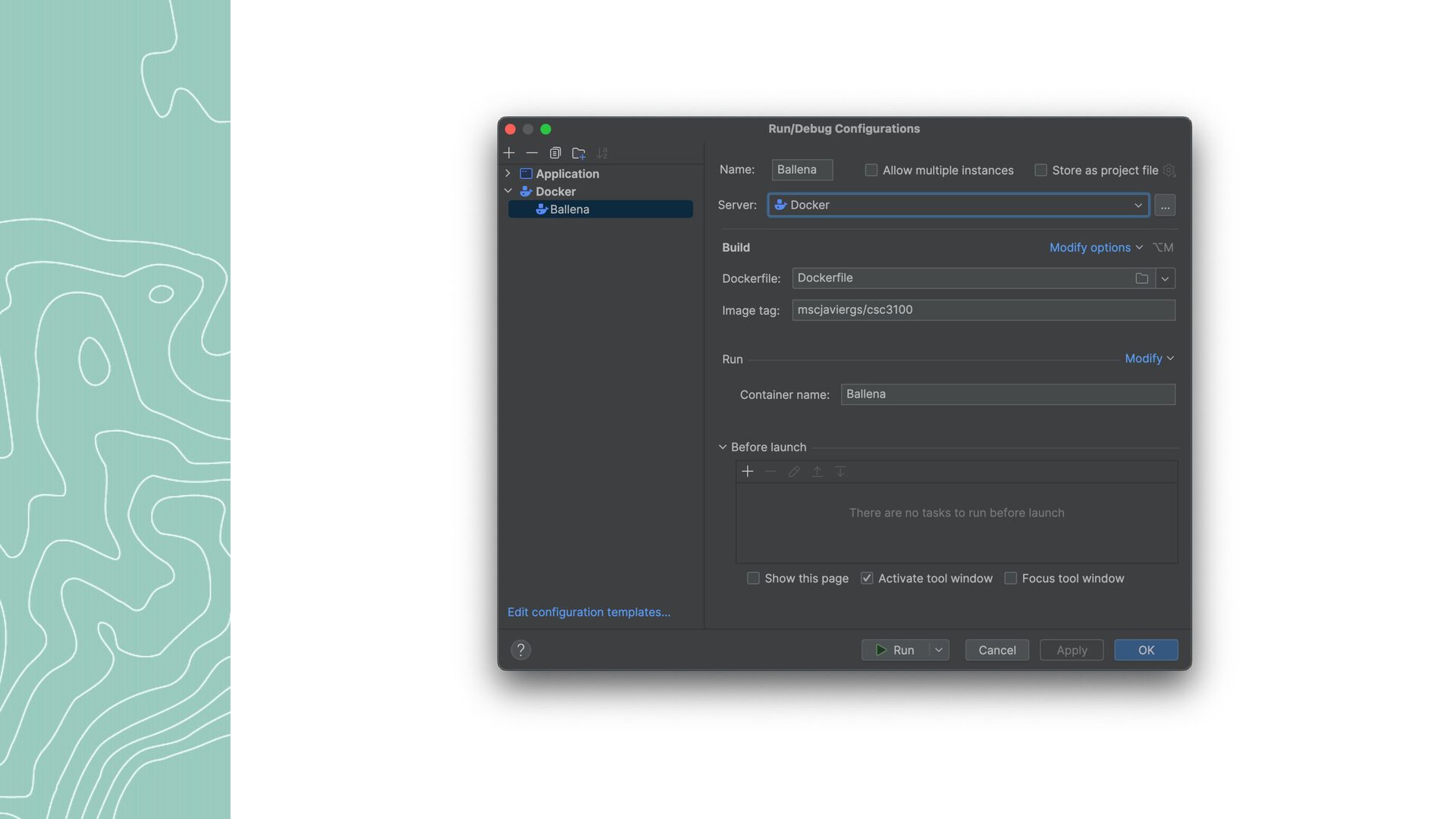
Task: Expand the Application tree node
Action: click(508, 174)
